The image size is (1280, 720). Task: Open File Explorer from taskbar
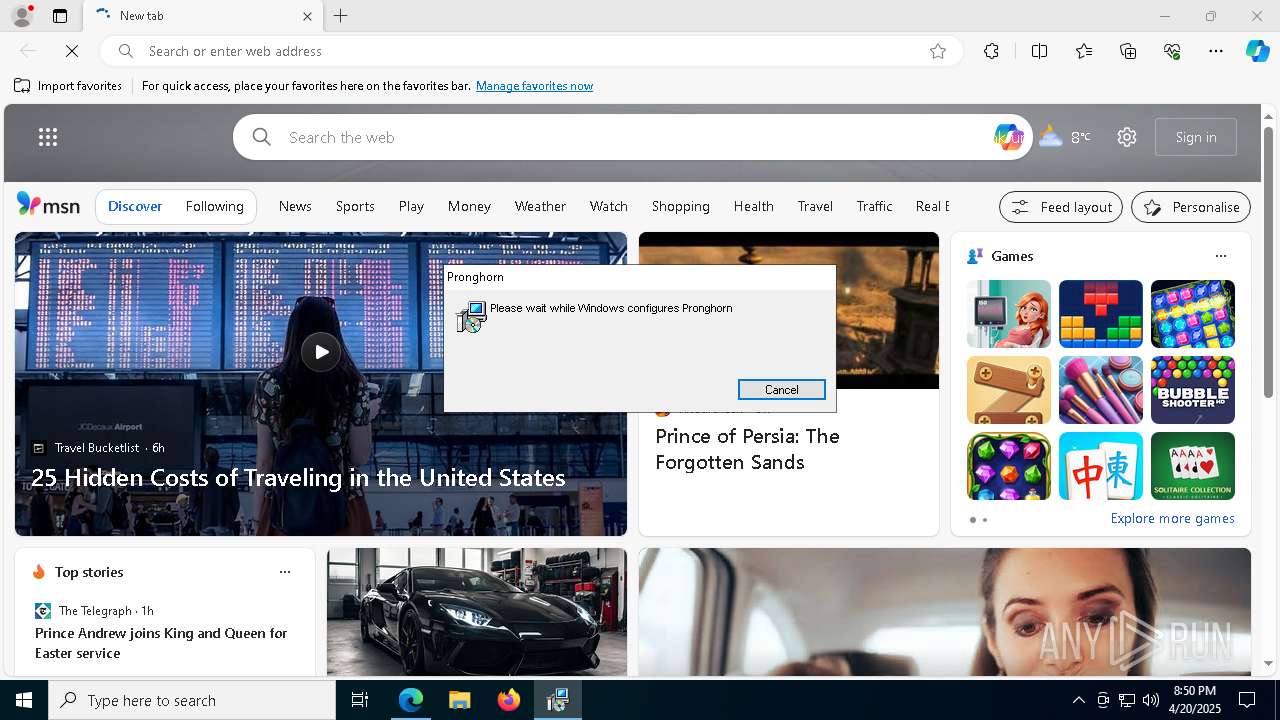coord(459,700)
